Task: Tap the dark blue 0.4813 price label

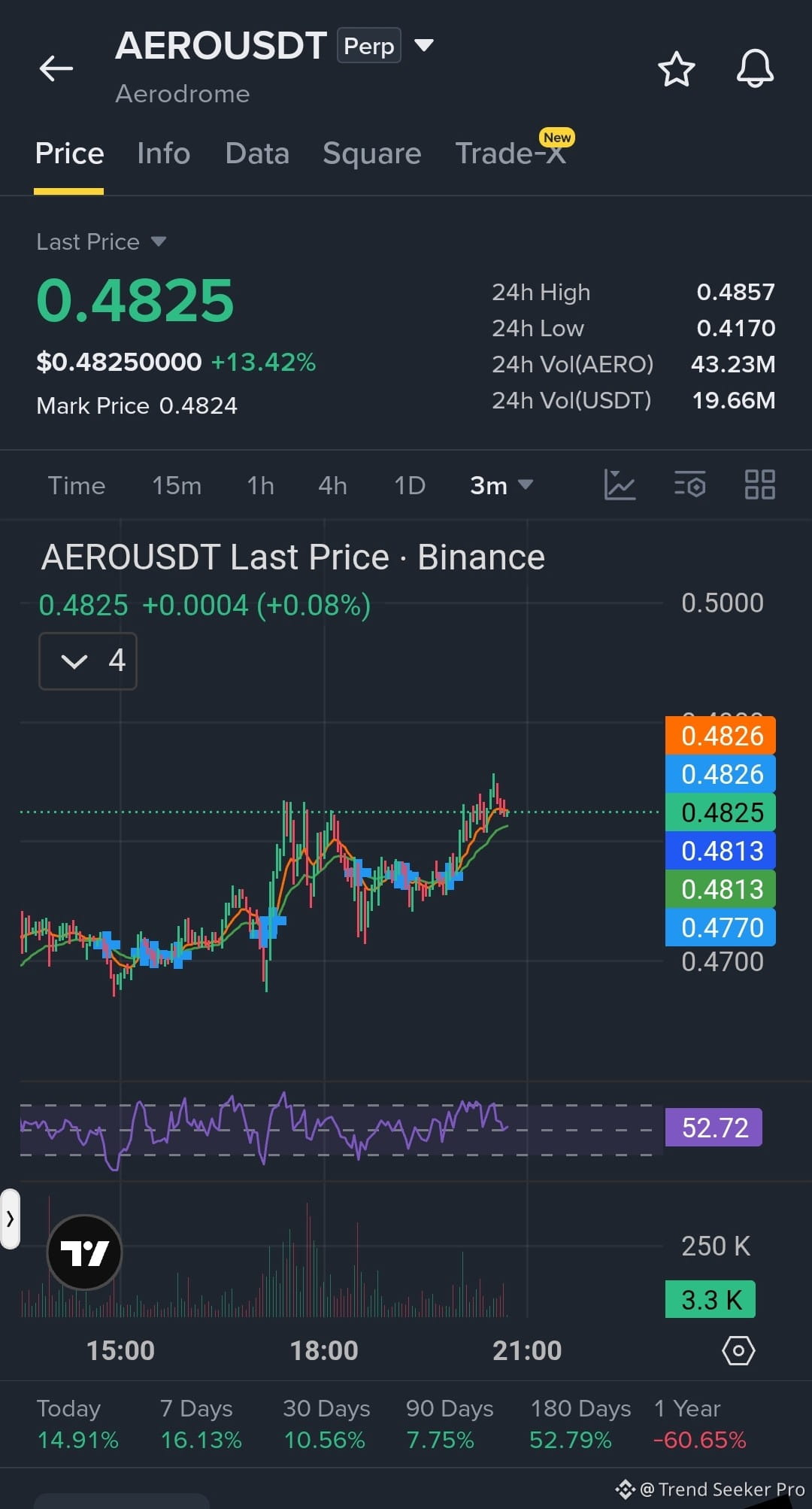Action: (720, 851)
